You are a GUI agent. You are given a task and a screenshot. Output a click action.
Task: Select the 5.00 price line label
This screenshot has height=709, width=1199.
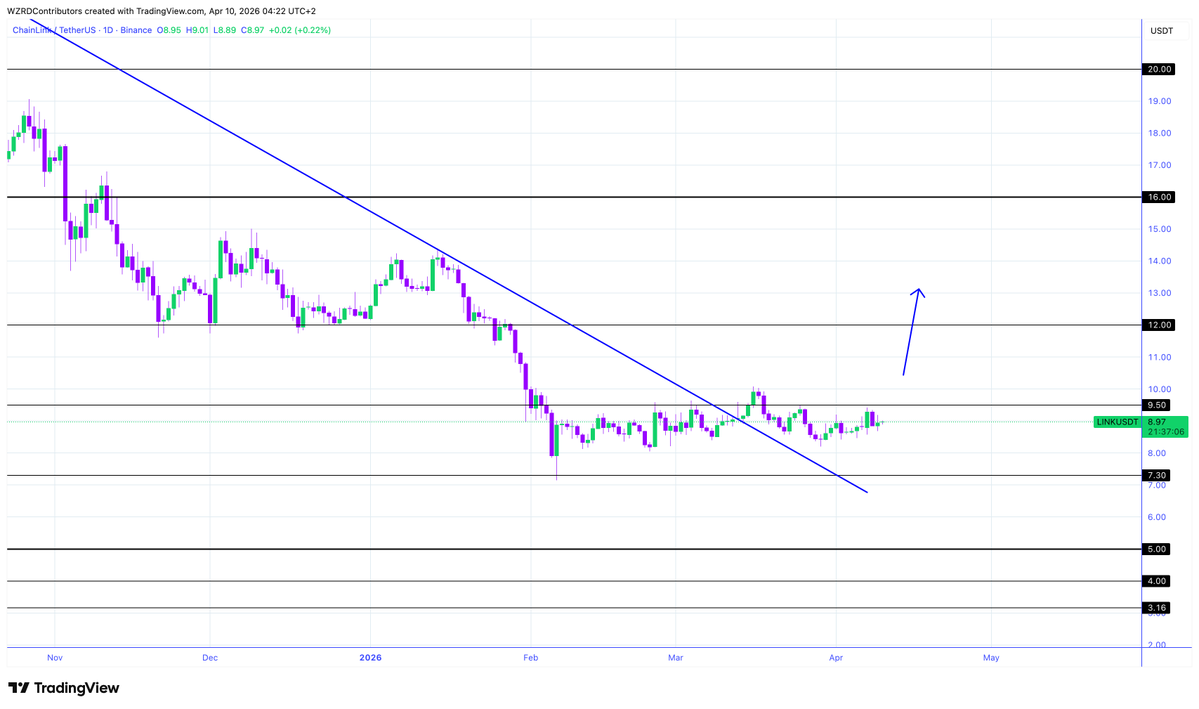tap(1156, 549)
